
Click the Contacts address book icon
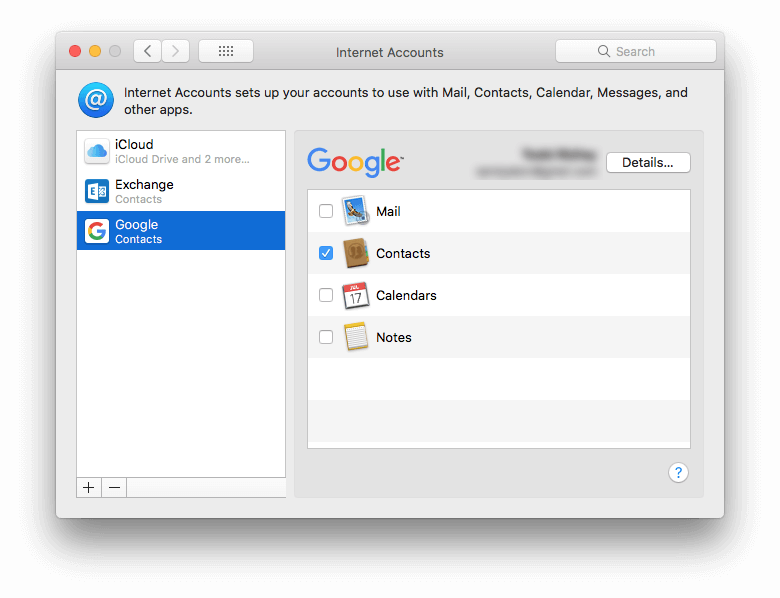(x=355, y=253)
